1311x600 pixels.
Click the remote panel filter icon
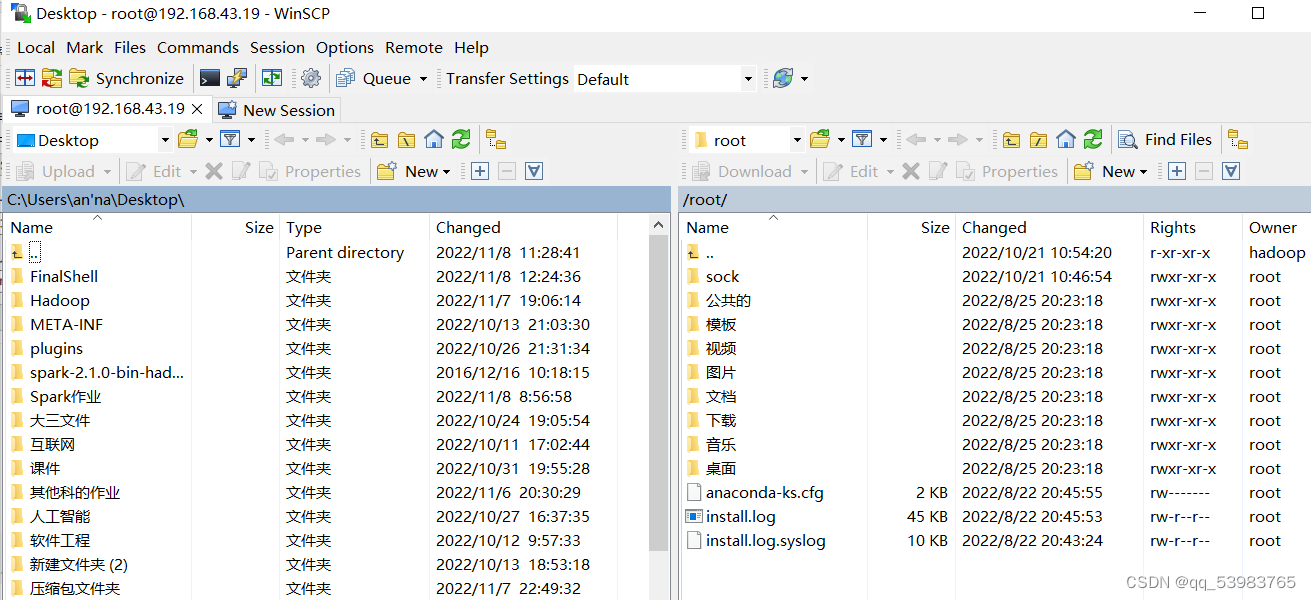click(862, 139)
